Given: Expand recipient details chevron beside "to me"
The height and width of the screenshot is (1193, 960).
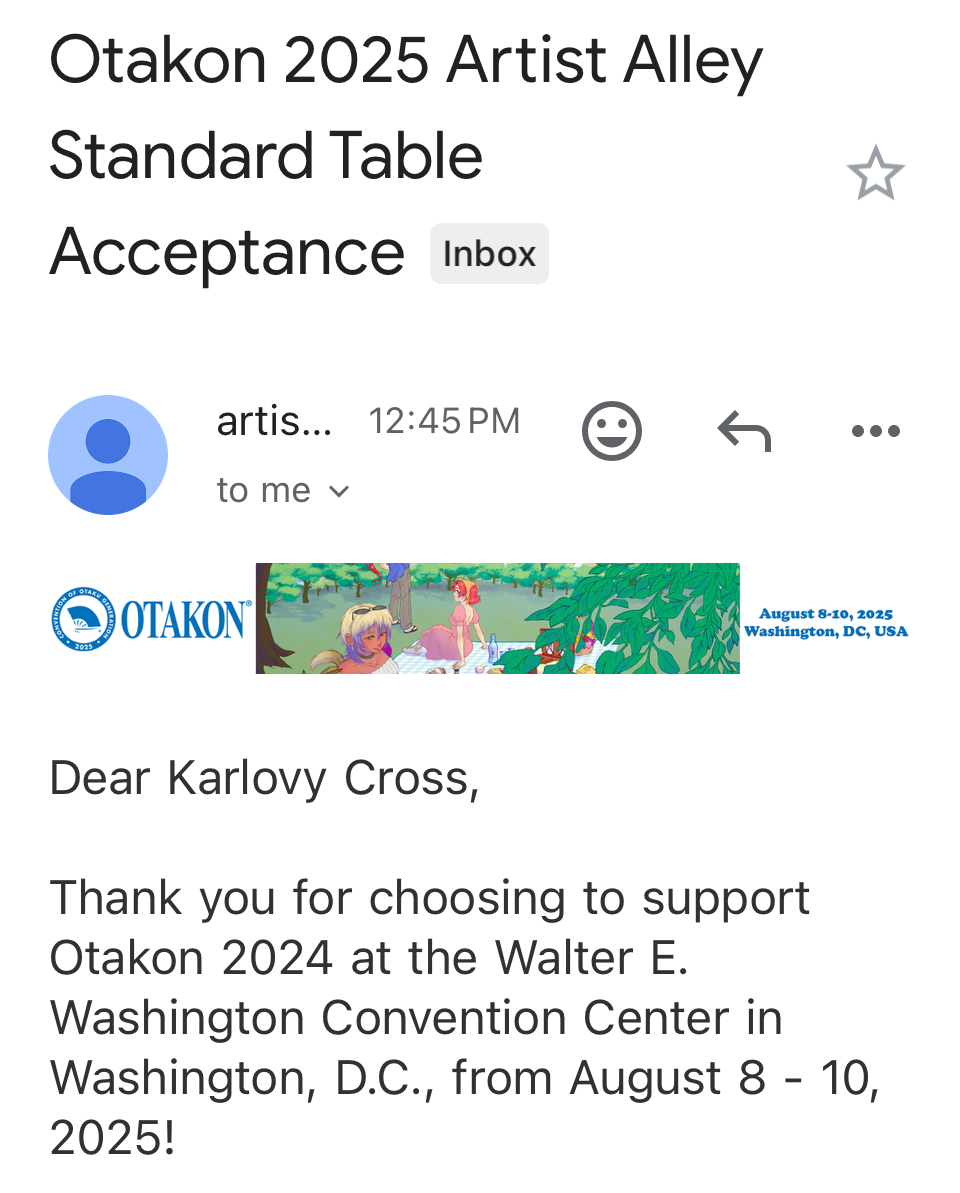Looking at the screenshot, I should point(339,491).
